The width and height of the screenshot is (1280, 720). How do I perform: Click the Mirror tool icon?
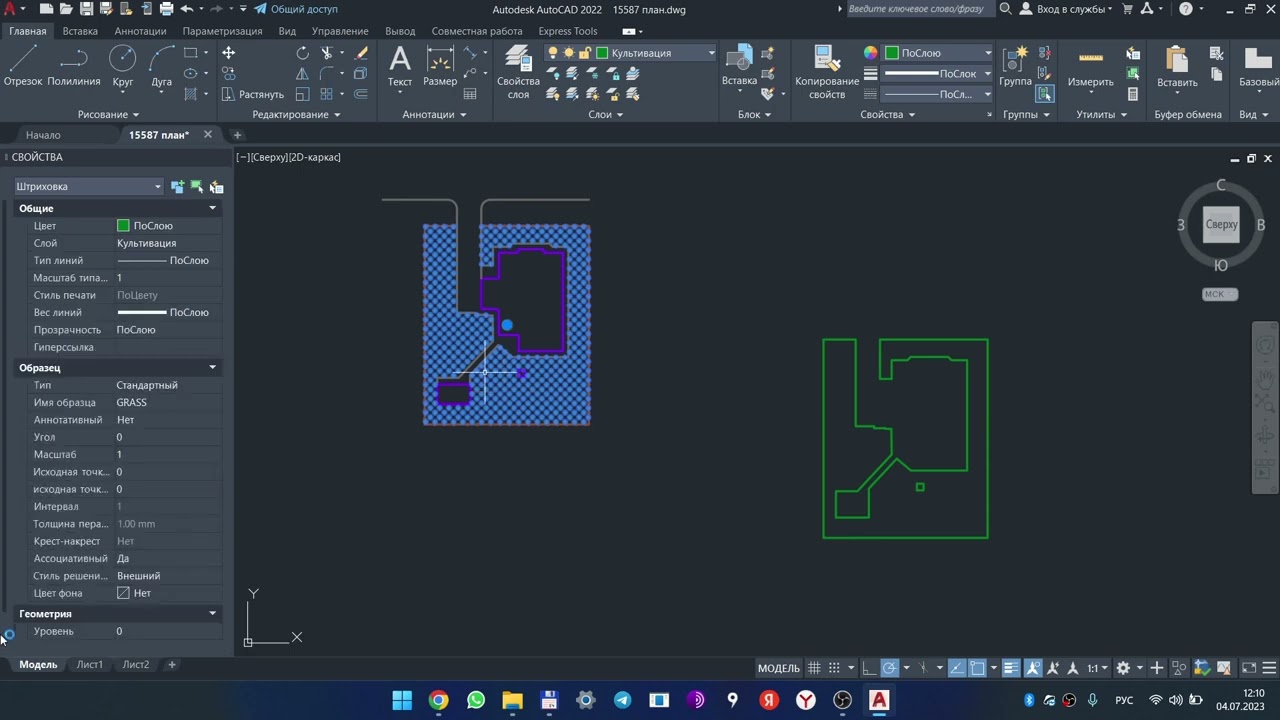click(303, 73)
